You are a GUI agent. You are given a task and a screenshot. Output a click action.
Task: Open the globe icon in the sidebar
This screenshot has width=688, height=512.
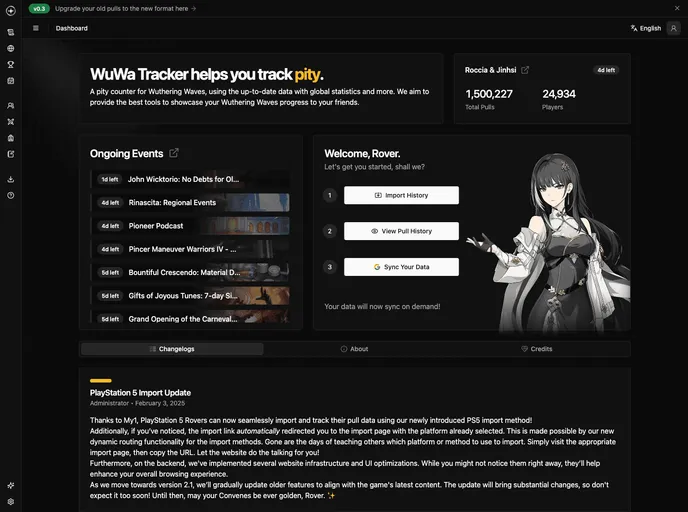(10, 48)
